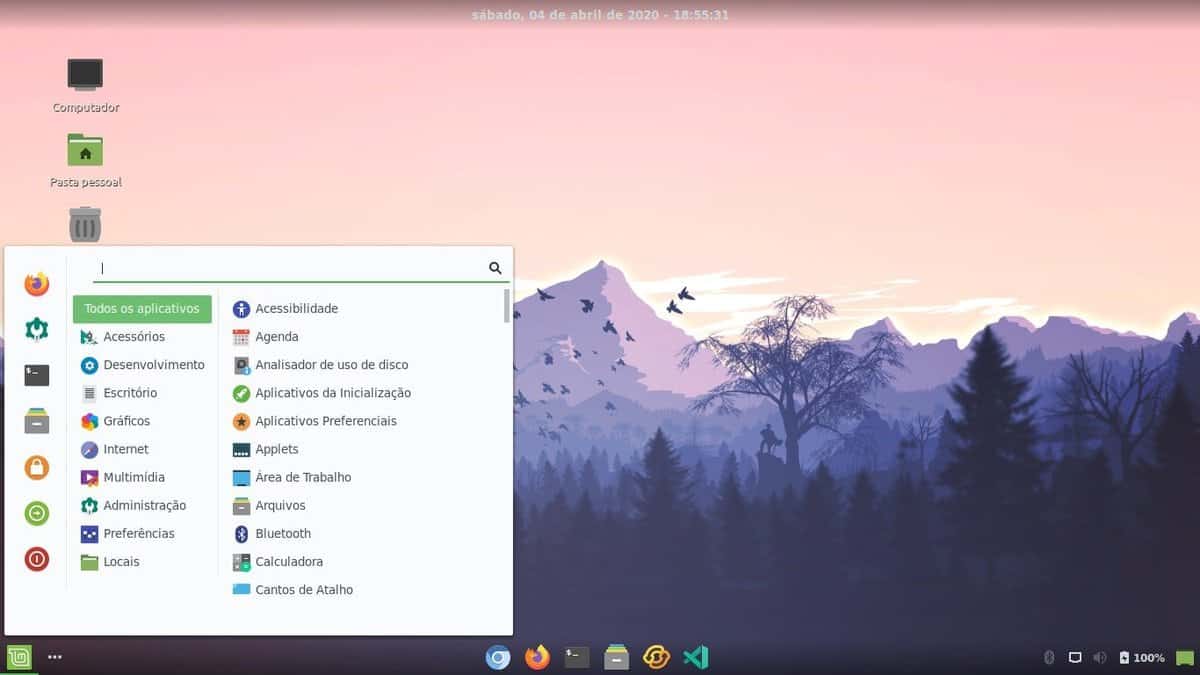
Task: Click the search magnifier icon
Action: pyautogui.click(x=495, y=268)
